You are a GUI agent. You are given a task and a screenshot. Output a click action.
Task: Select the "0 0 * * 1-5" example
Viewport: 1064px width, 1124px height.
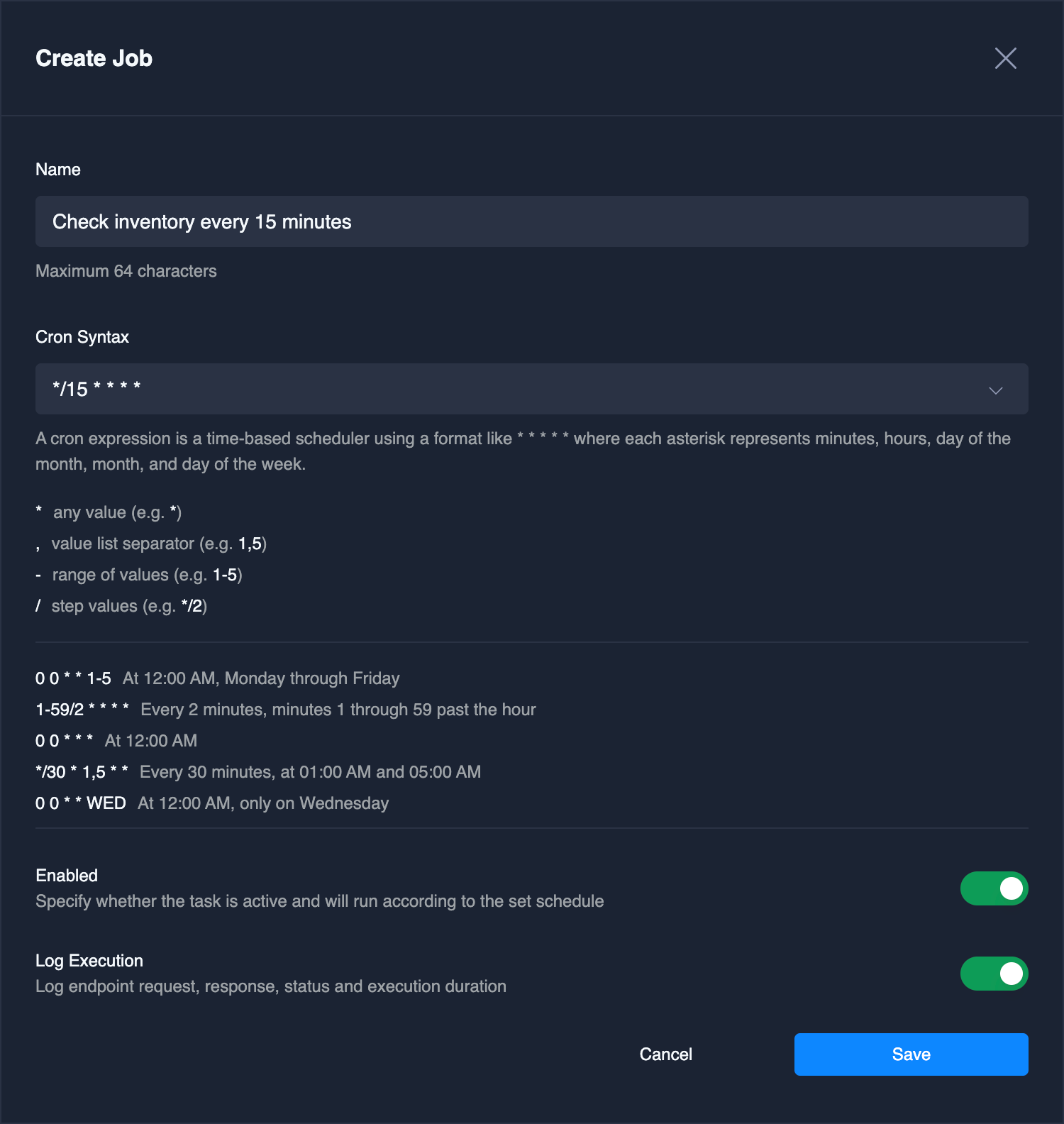click(74, 678)
